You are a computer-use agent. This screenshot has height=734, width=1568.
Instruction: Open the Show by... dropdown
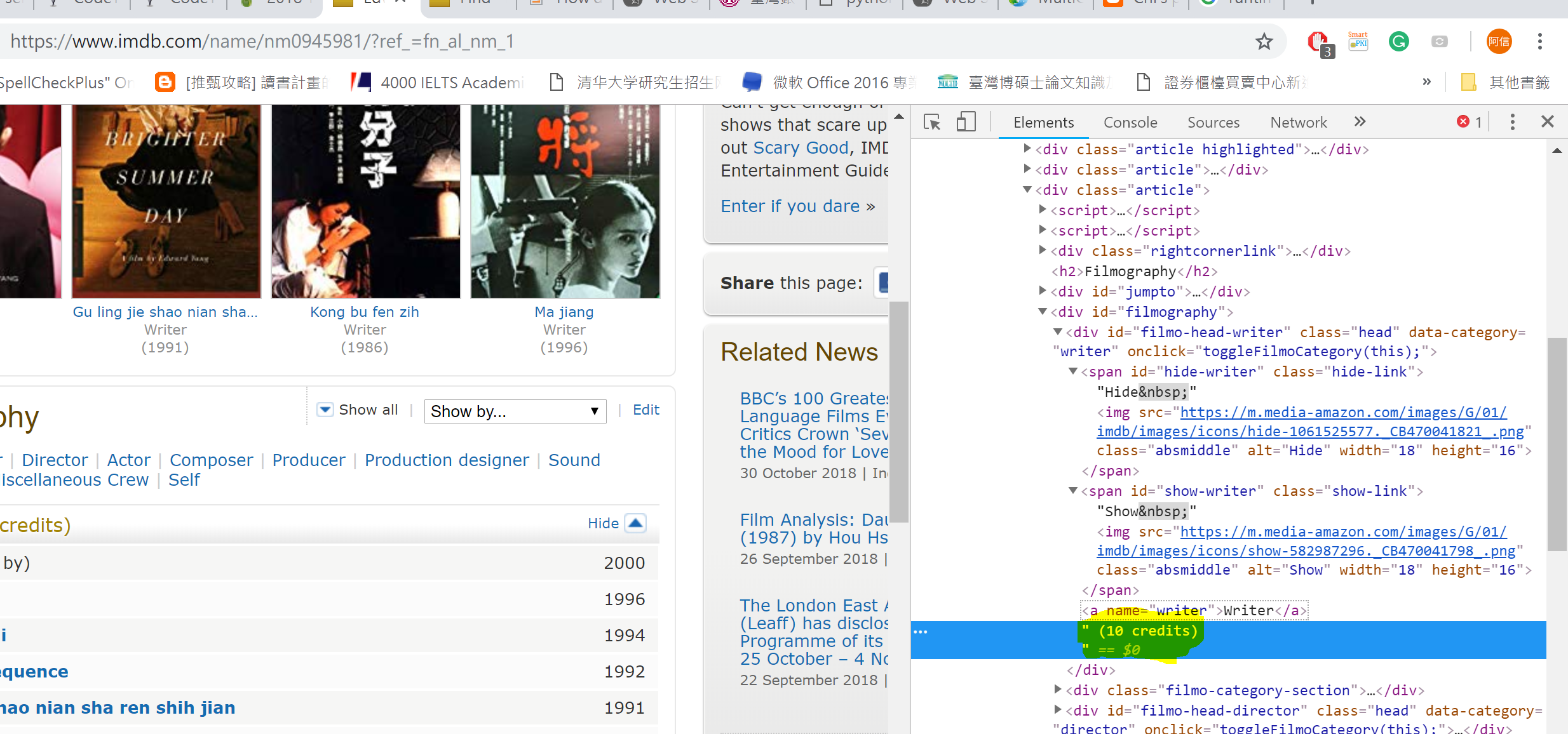pos(515,411)
